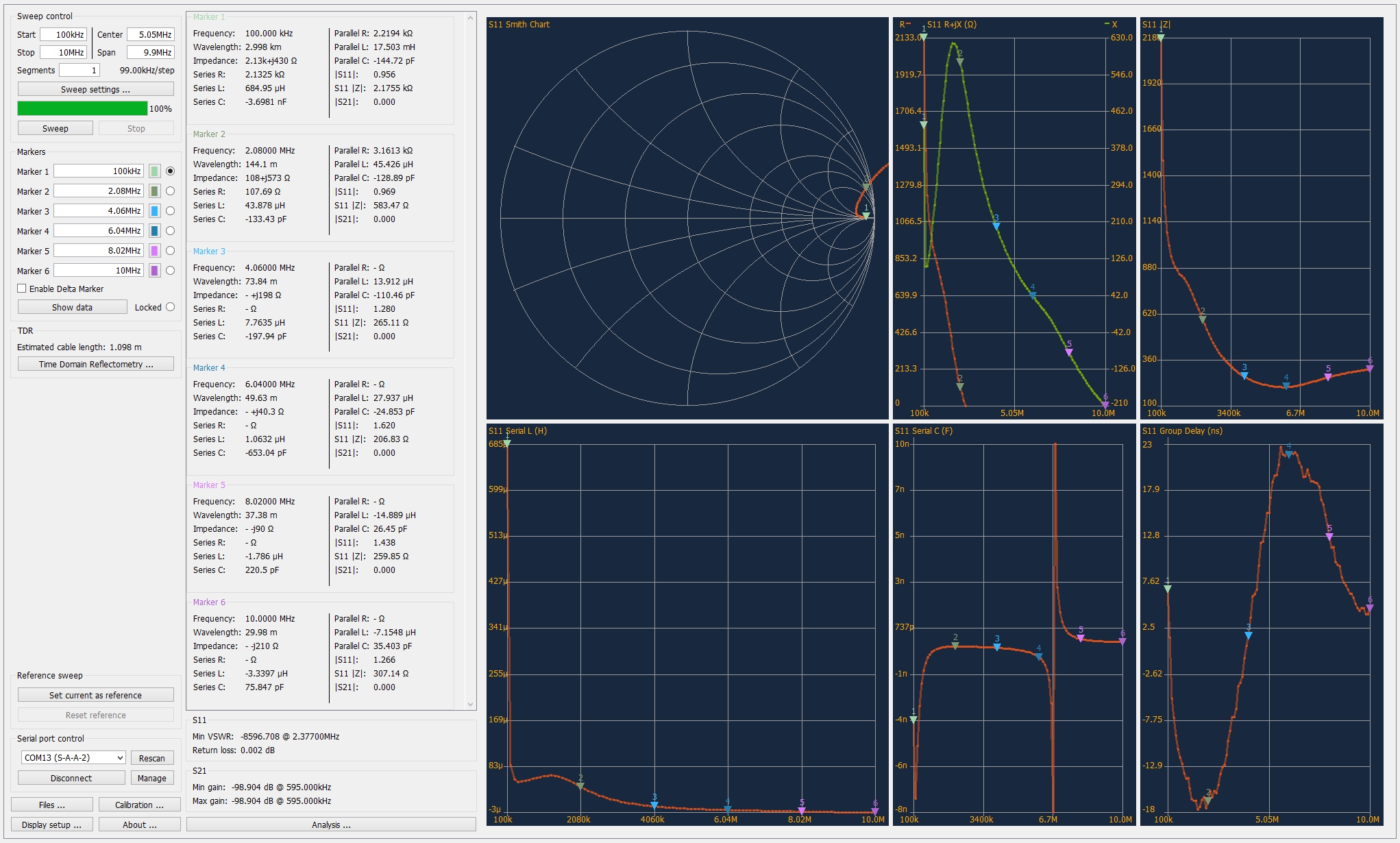Open the Marker 6 color picker
Screen dimensions: 1400x843
point(155,271)
